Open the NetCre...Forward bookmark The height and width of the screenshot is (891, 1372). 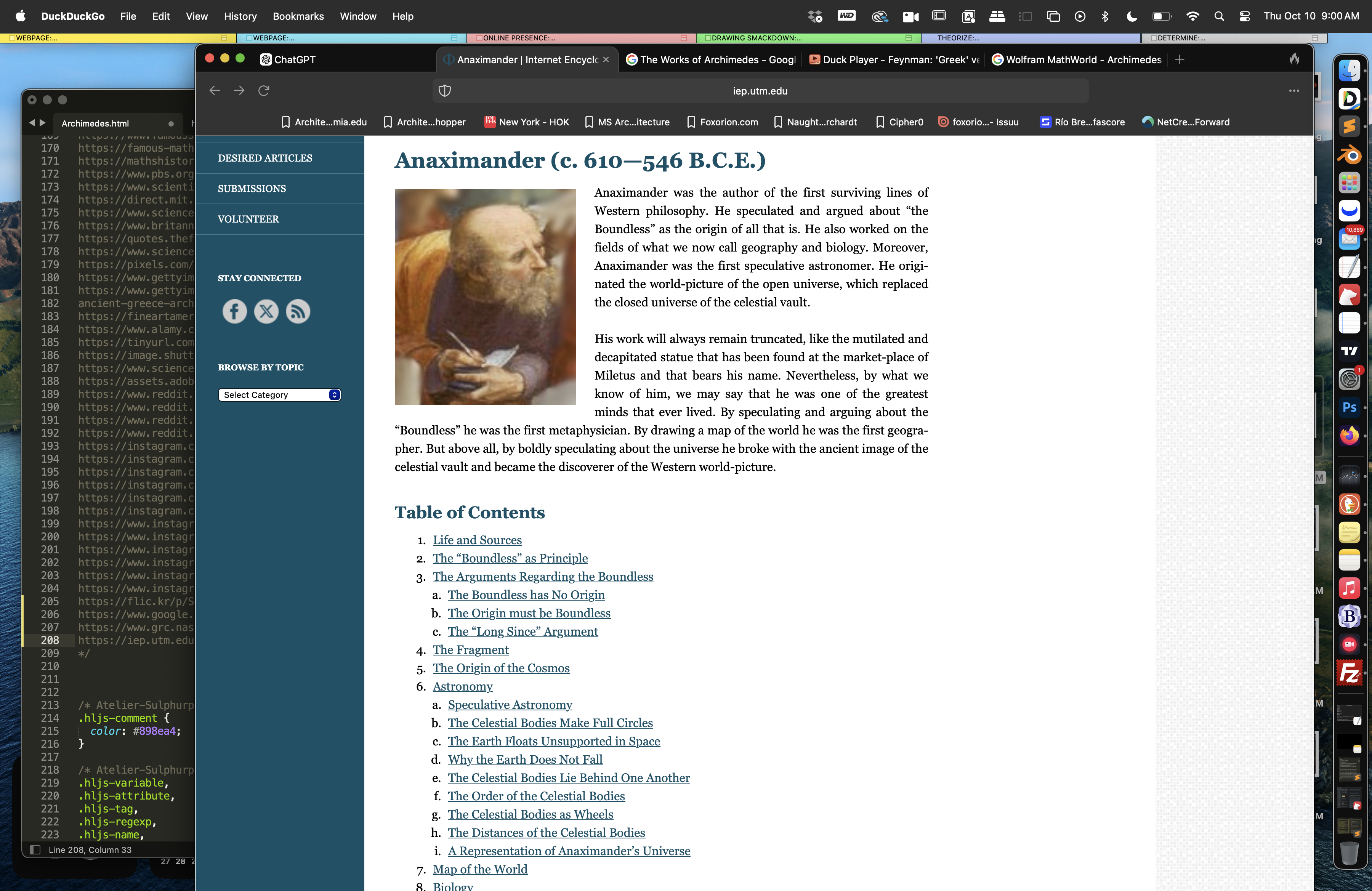point(1186,122)
